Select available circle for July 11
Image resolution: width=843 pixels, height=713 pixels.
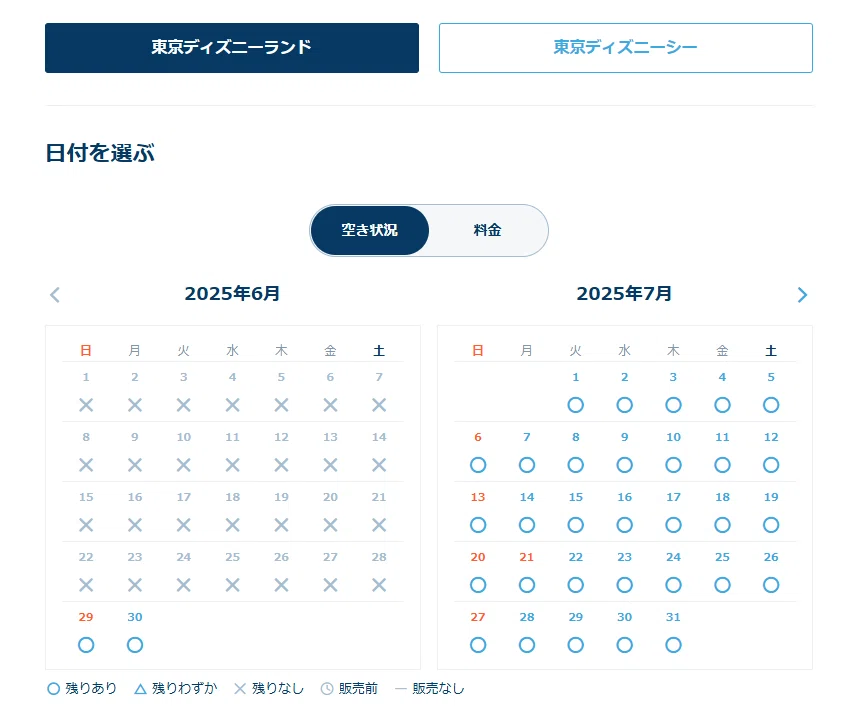point(723,465)
